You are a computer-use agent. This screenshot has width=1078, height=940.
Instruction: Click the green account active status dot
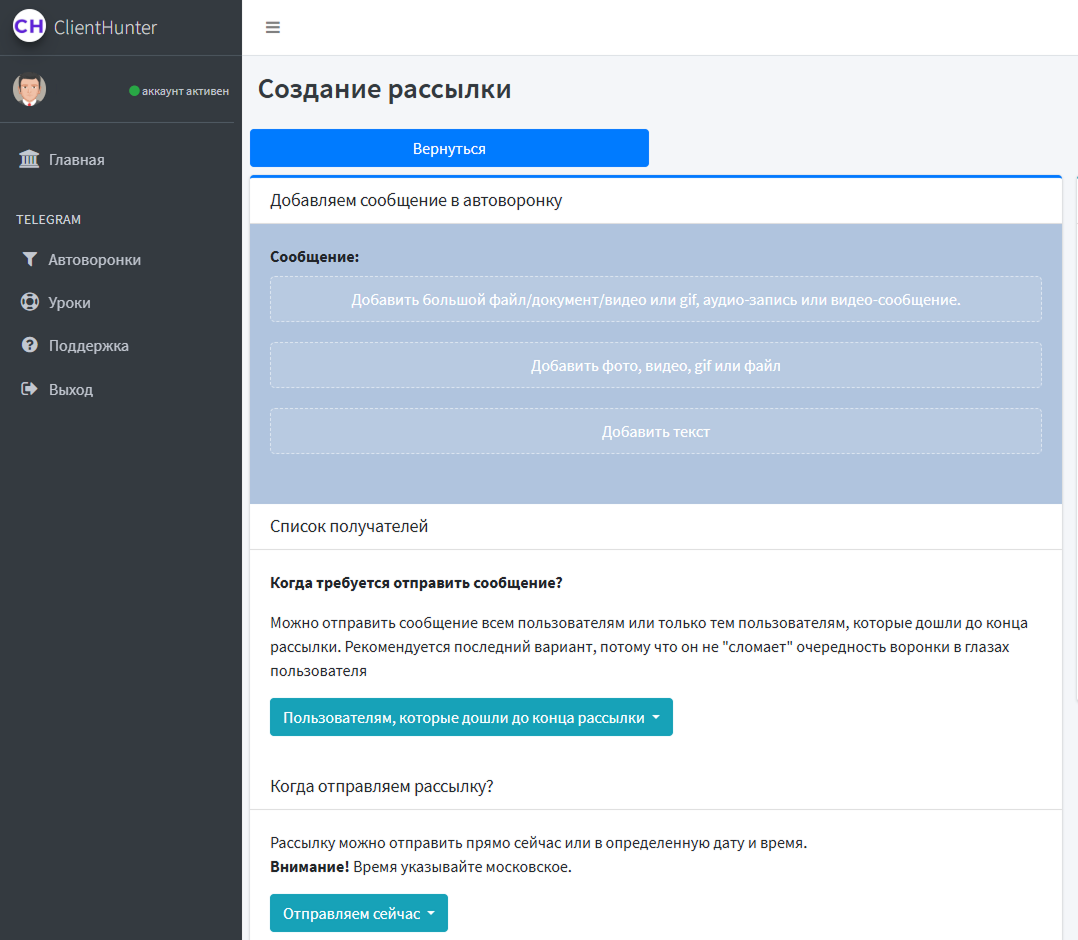coord(134,91)
